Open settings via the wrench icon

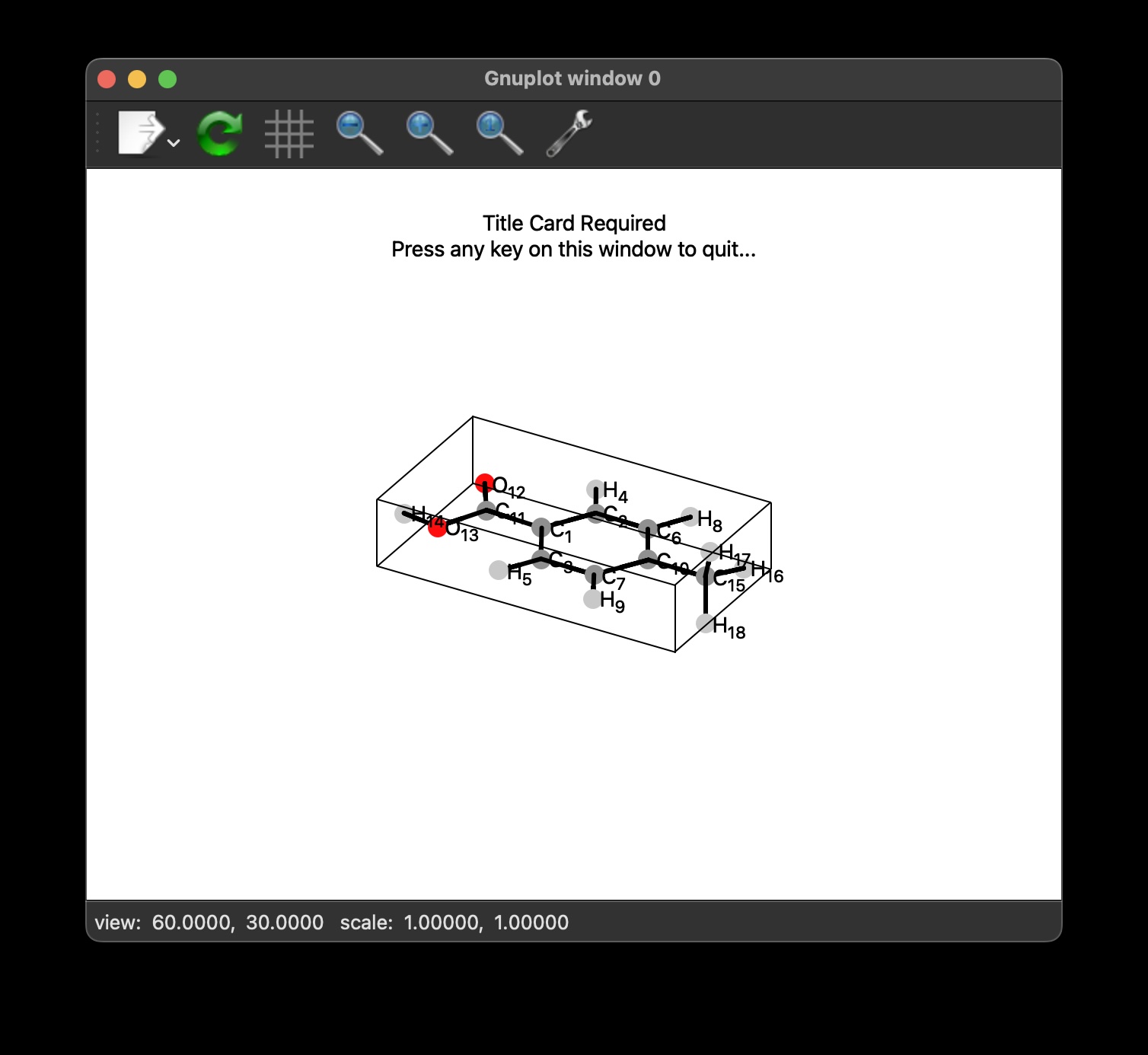point(569,133)
